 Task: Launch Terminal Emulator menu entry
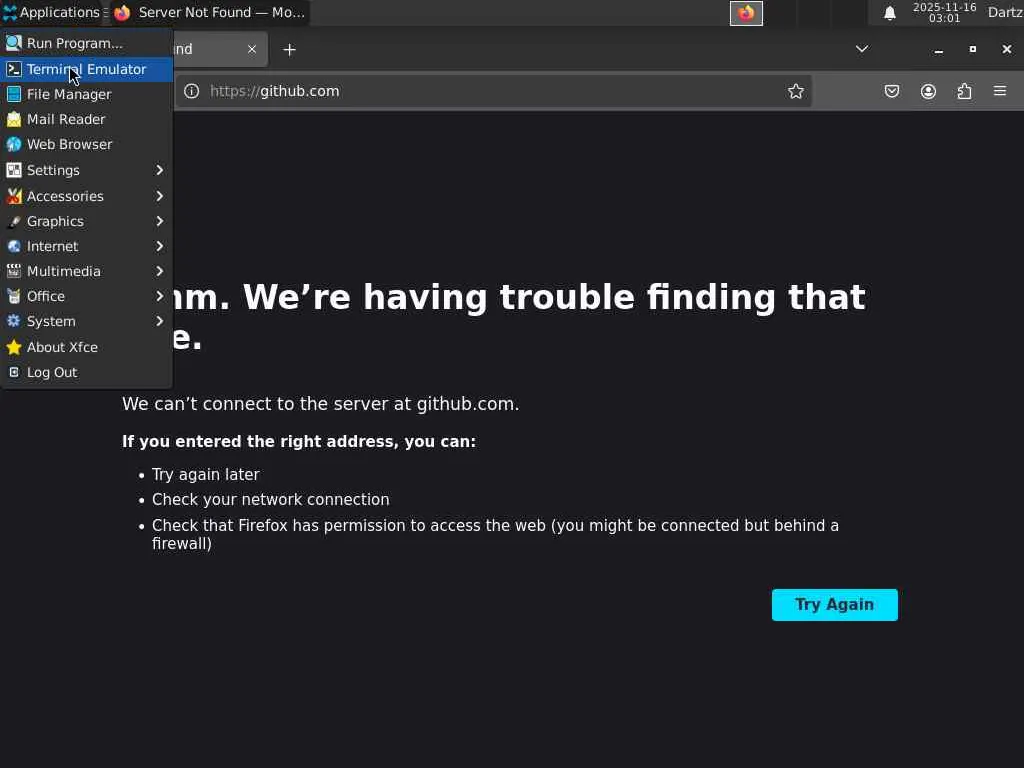pos(87,69)
